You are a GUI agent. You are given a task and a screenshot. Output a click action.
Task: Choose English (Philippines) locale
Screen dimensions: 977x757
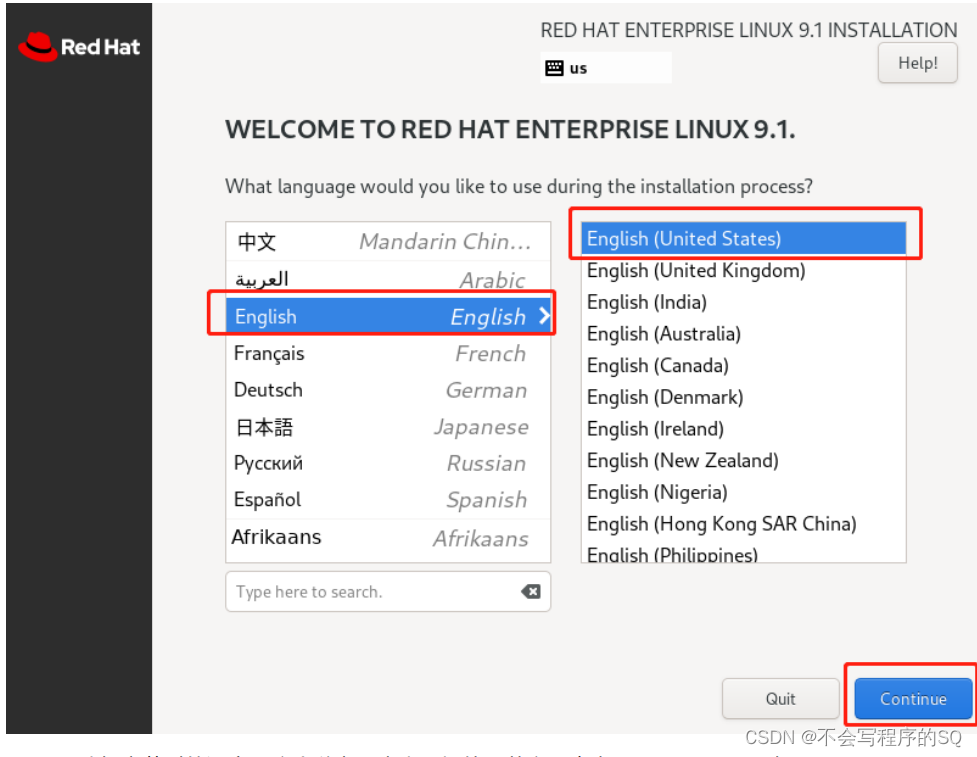[x=743, y=553]
